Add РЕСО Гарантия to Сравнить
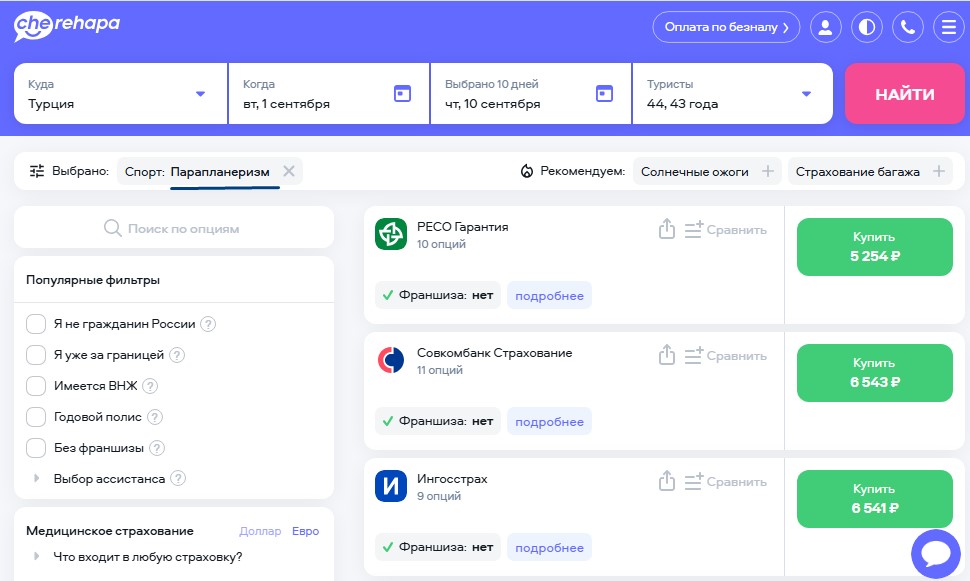This screenshot has height=581, width=970. coord(726,230)
